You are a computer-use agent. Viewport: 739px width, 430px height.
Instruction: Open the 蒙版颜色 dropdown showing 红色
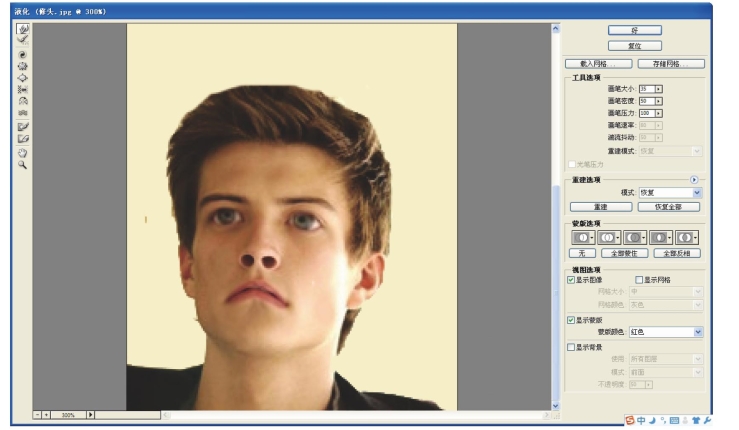(666, 332)
